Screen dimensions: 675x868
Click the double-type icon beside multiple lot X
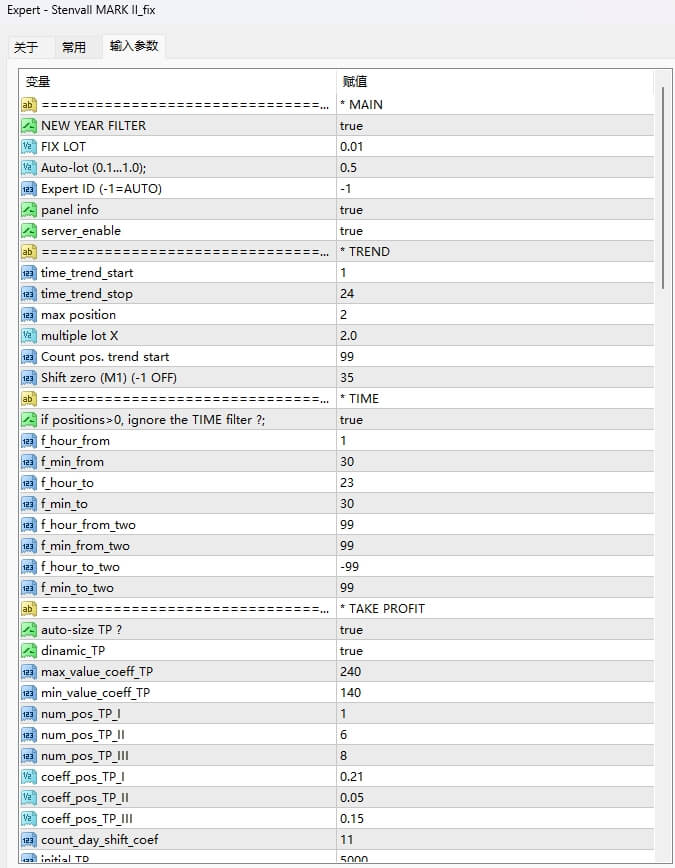coord(29,336)
